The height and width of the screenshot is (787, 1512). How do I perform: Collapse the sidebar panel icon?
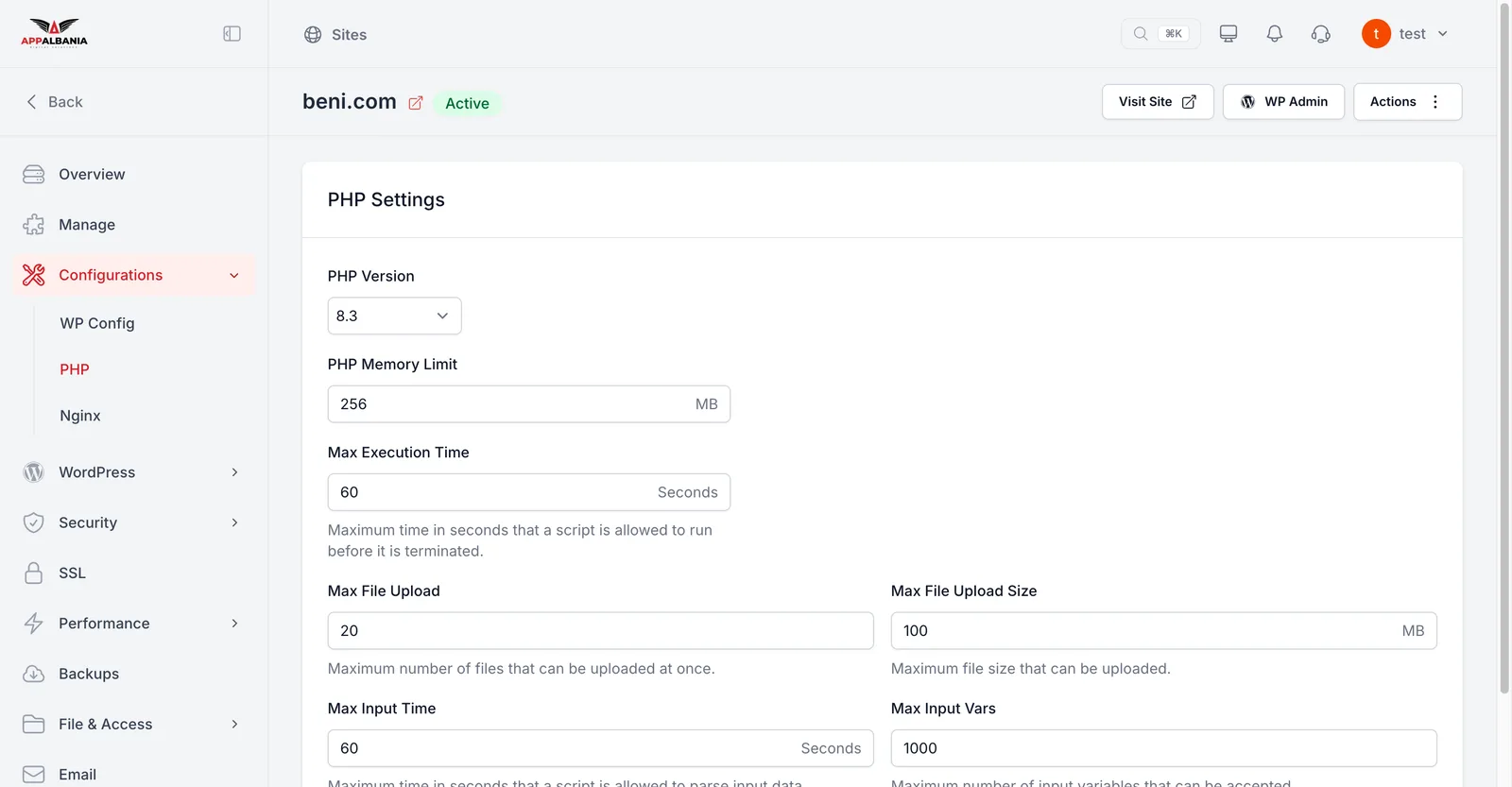pyautogui.click(x=232, y=34)
